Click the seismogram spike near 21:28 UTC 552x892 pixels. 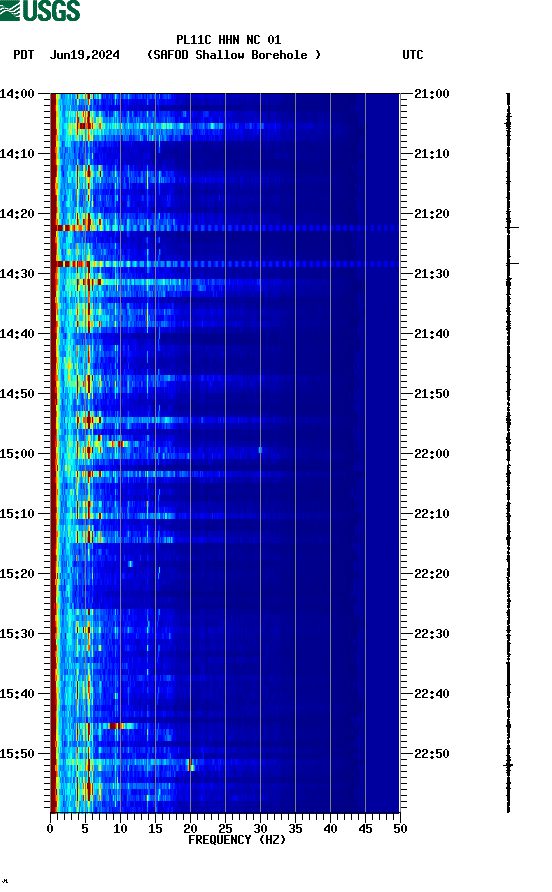[x=513, y=263]
